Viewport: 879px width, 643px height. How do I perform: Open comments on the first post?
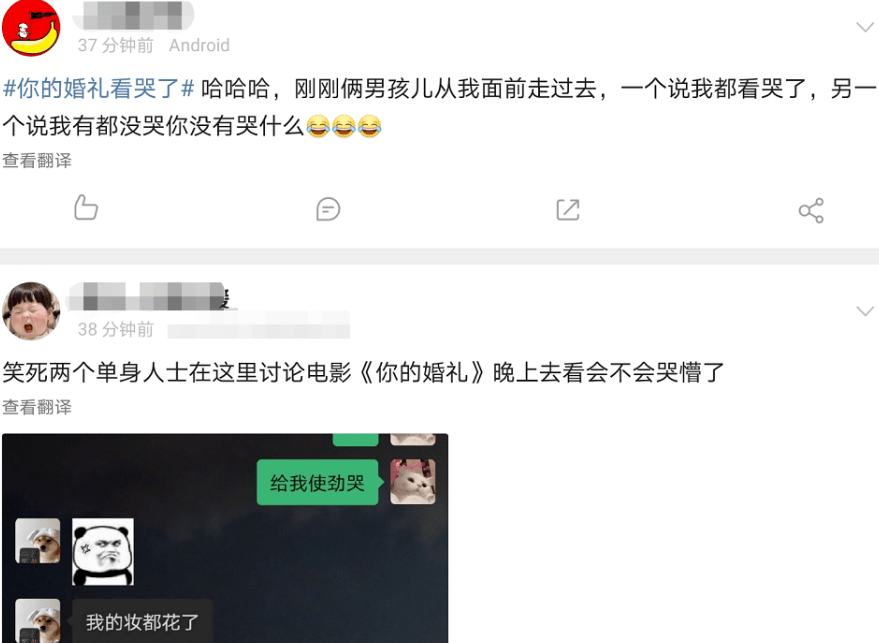click(x=328, y=209)
